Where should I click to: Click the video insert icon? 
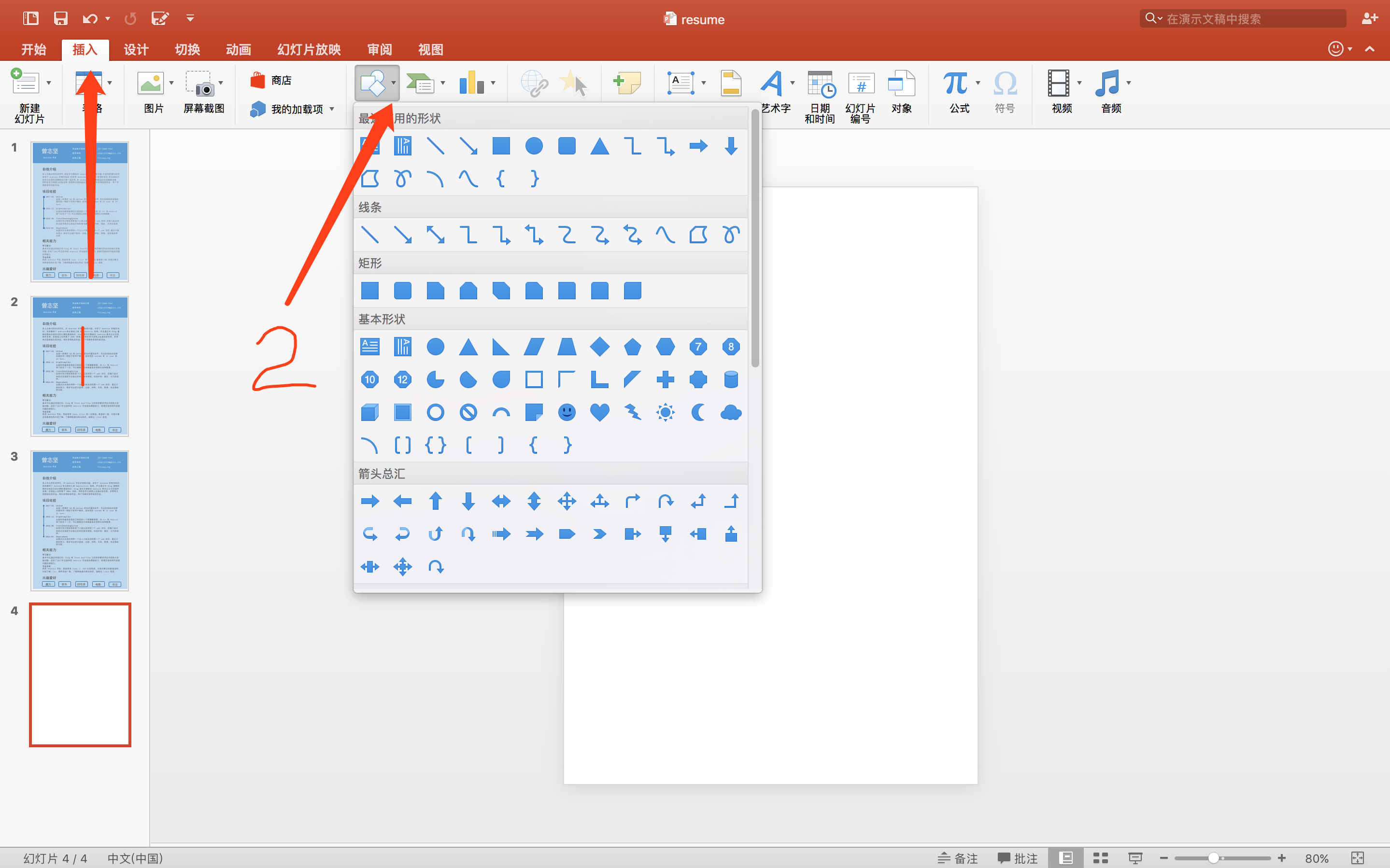pos(1058,84)
